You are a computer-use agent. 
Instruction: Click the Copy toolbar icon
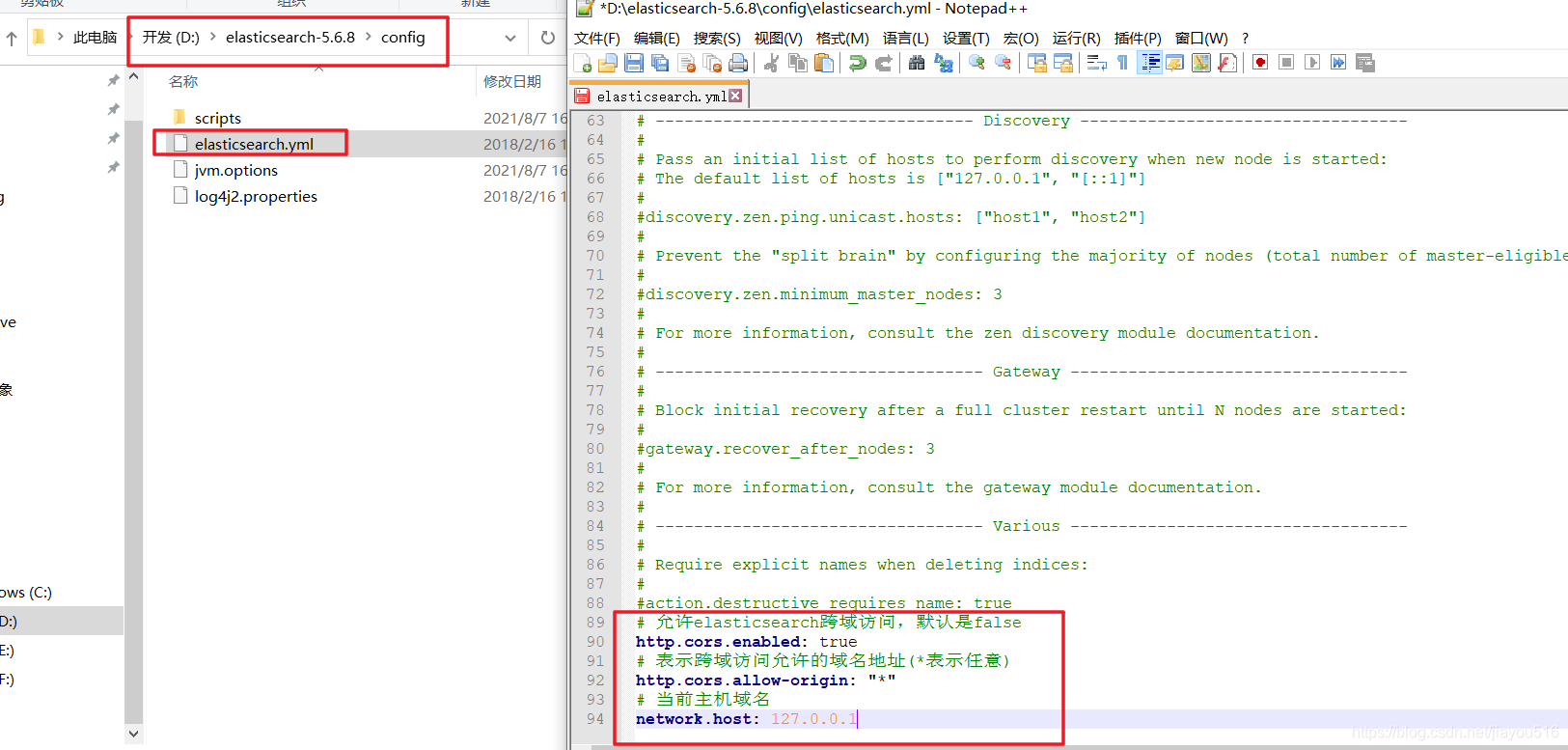tap(798, 63)
